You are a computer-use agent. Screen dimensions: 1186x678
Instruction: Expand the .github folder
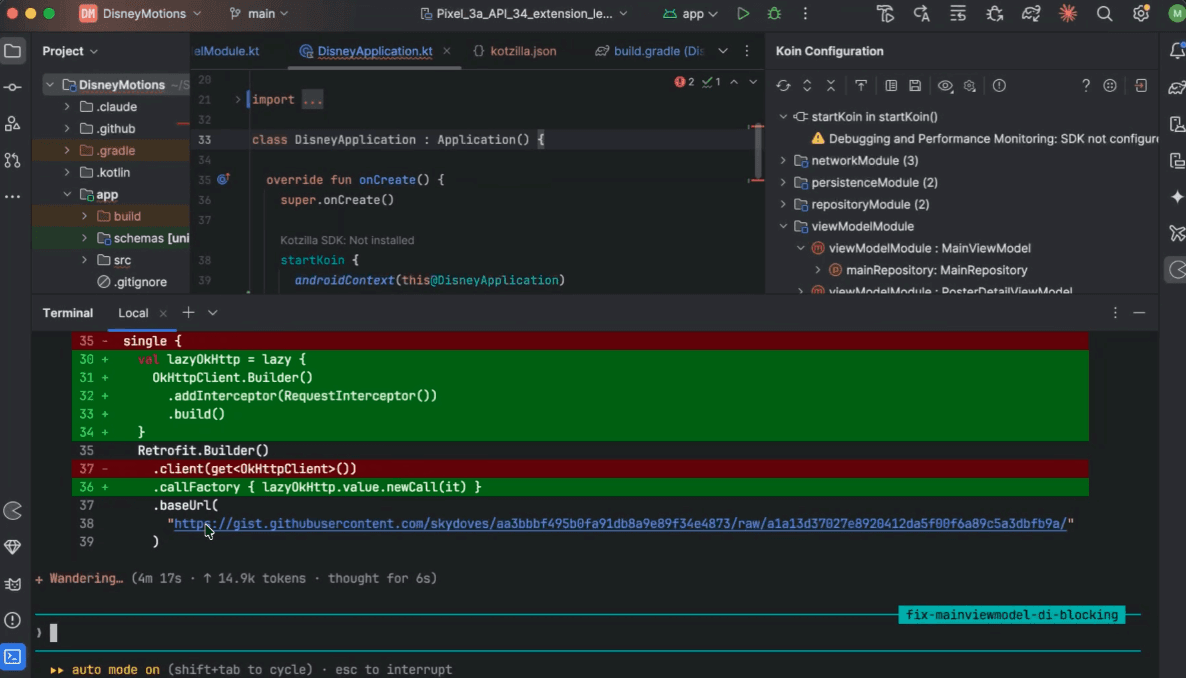coord(67,129)
